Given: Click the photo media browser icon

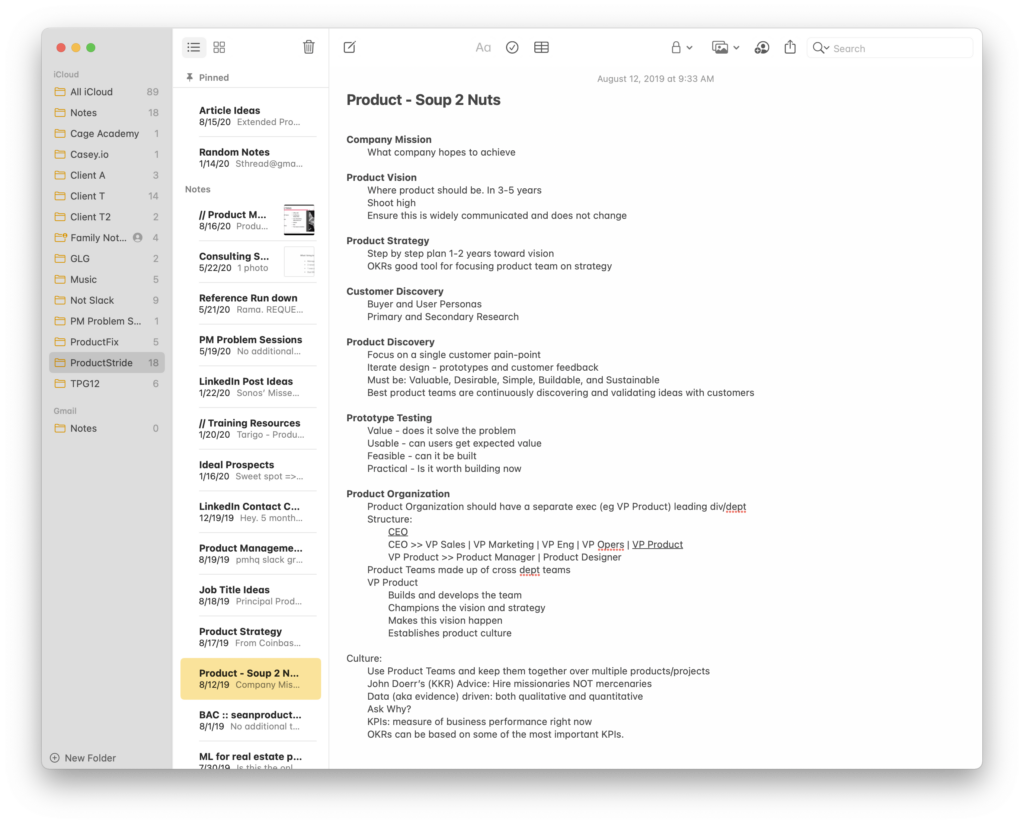Looking at the screenshot, I should tap(720, 47).
